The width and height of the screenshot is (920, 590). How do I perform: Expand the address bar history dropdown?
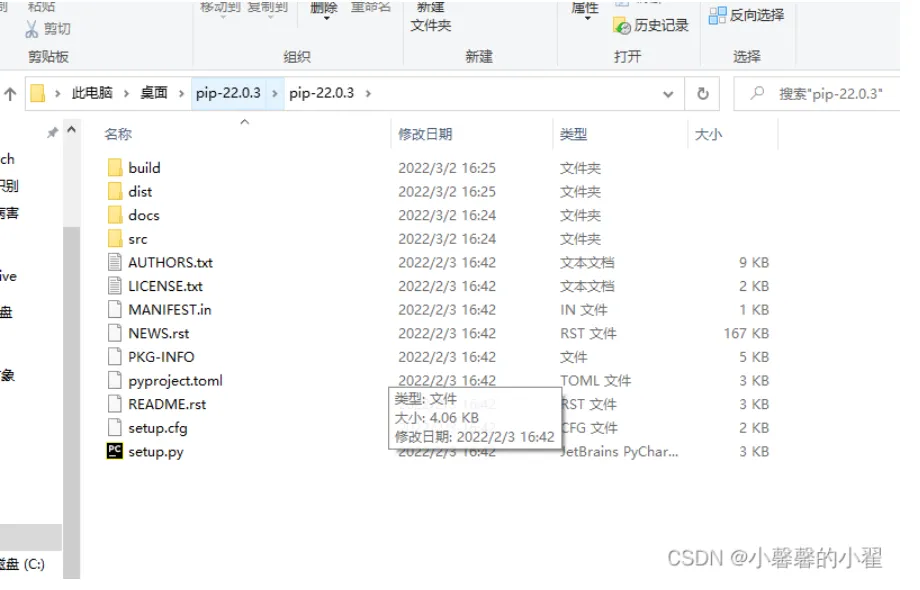(668, 94)
